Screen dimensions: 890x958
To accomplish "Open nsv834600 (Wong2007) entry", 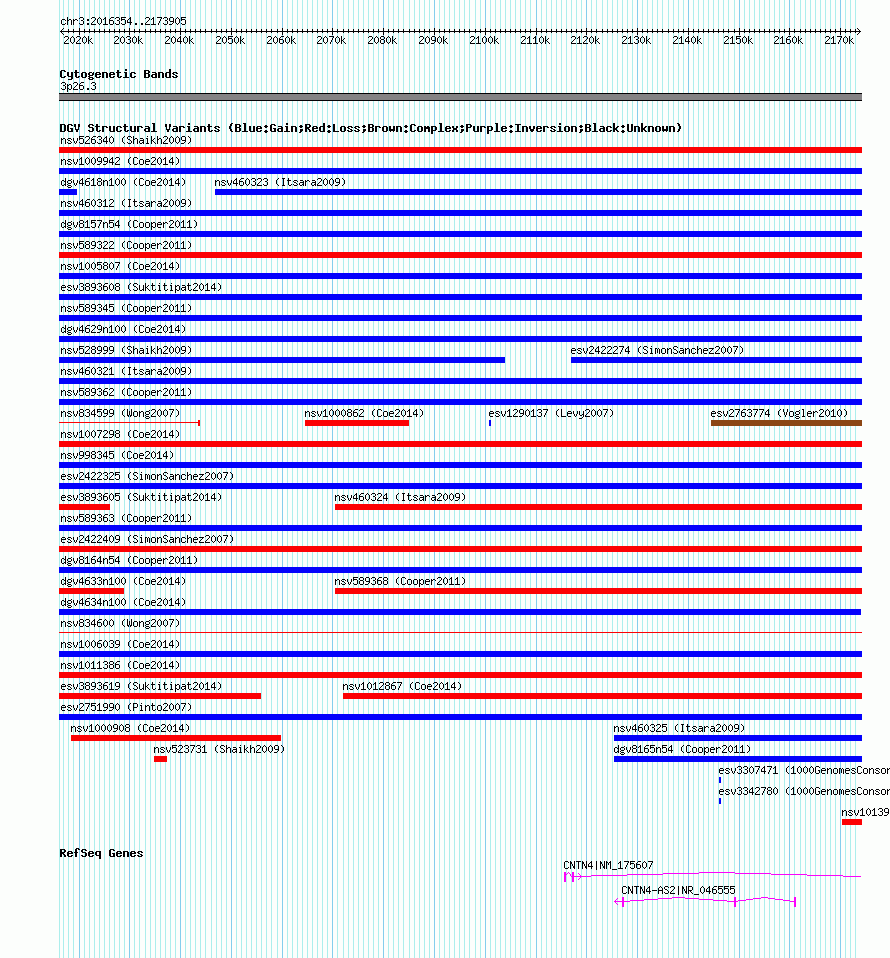I will [120, 623].
